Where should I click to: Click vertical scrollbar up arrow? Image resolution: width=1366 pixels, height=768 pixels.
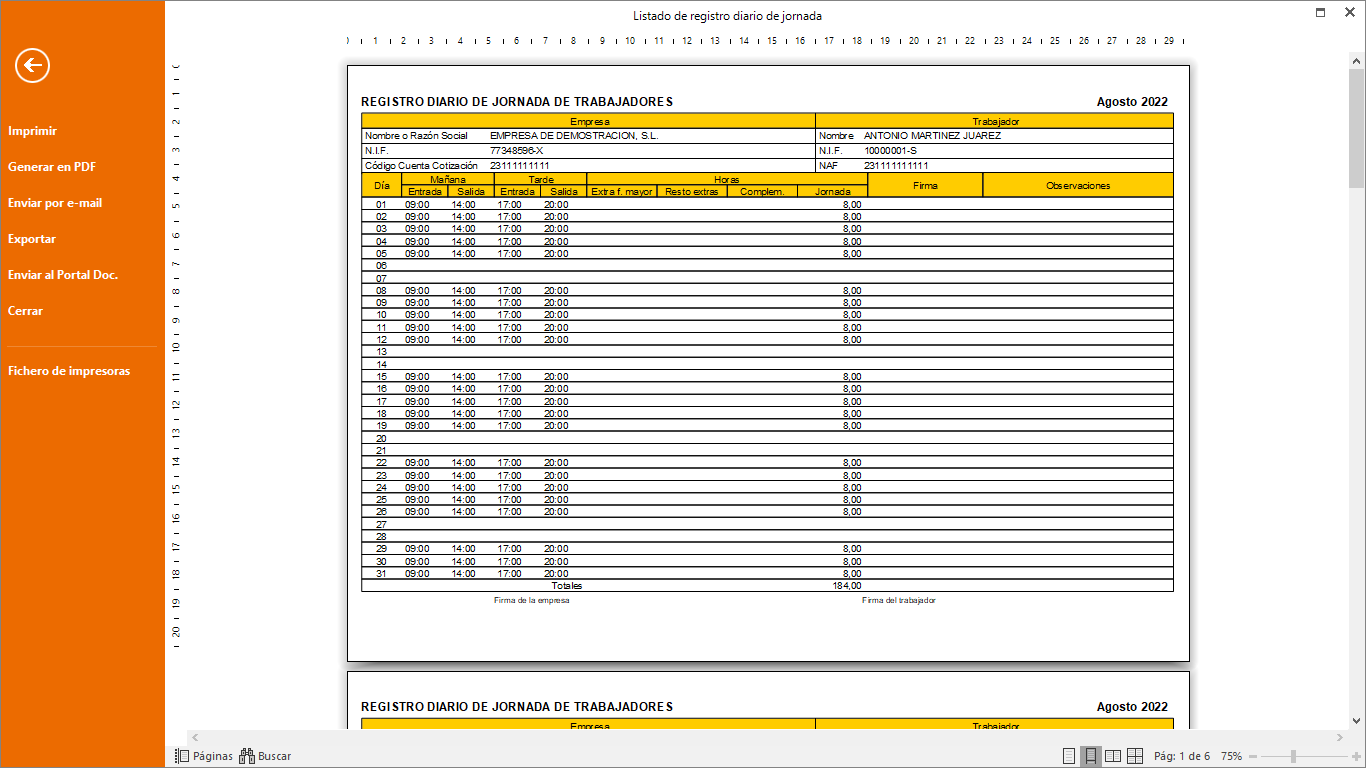(x=1357, y=59)
